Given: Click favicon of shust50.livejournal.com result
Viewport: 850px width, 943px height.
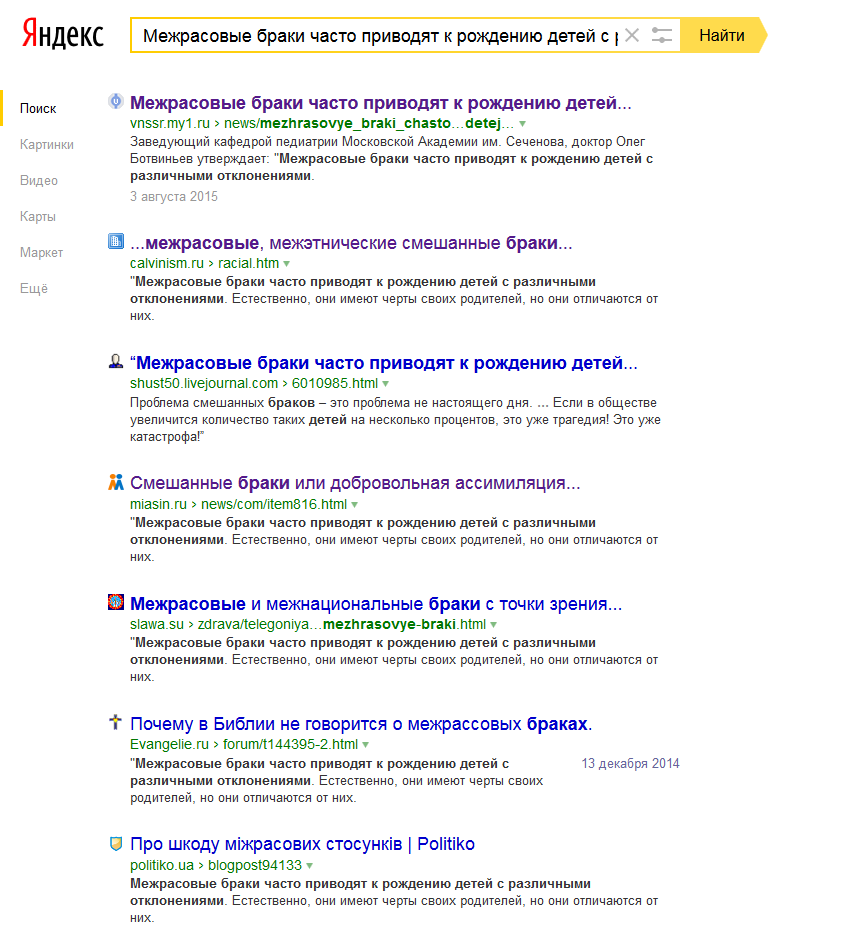Looking at the screenshot, I should [115, 361].
